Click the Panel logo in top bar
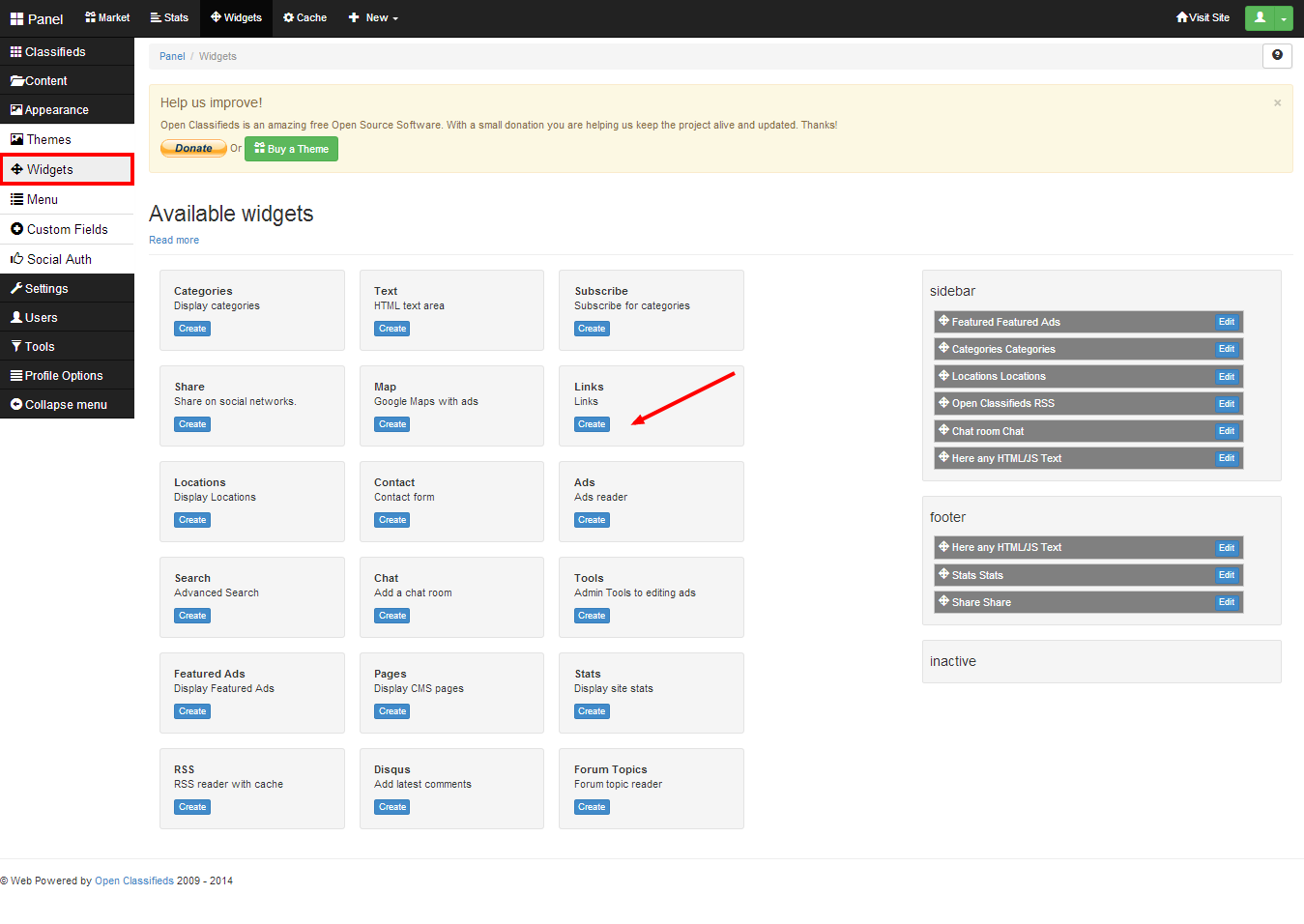The height and width of the screenshot is (924, 1304). click(x=37, y=18)
